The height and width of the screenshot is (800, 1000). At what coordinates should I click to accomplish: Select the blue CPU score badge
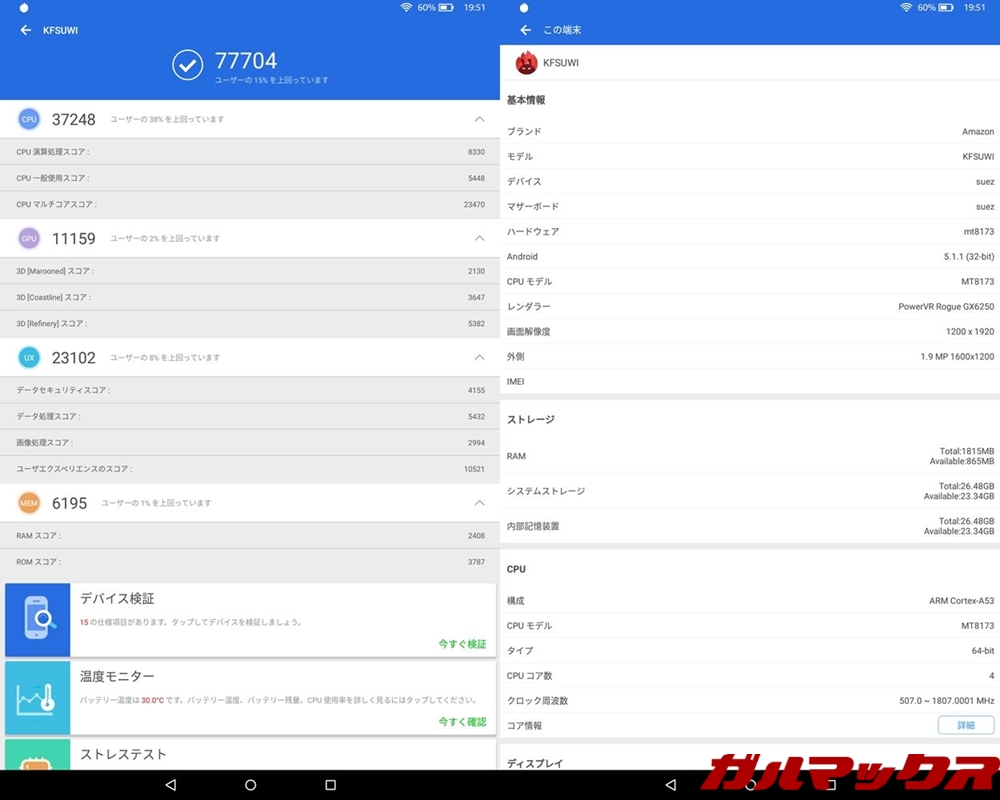(x=28, y=119)
